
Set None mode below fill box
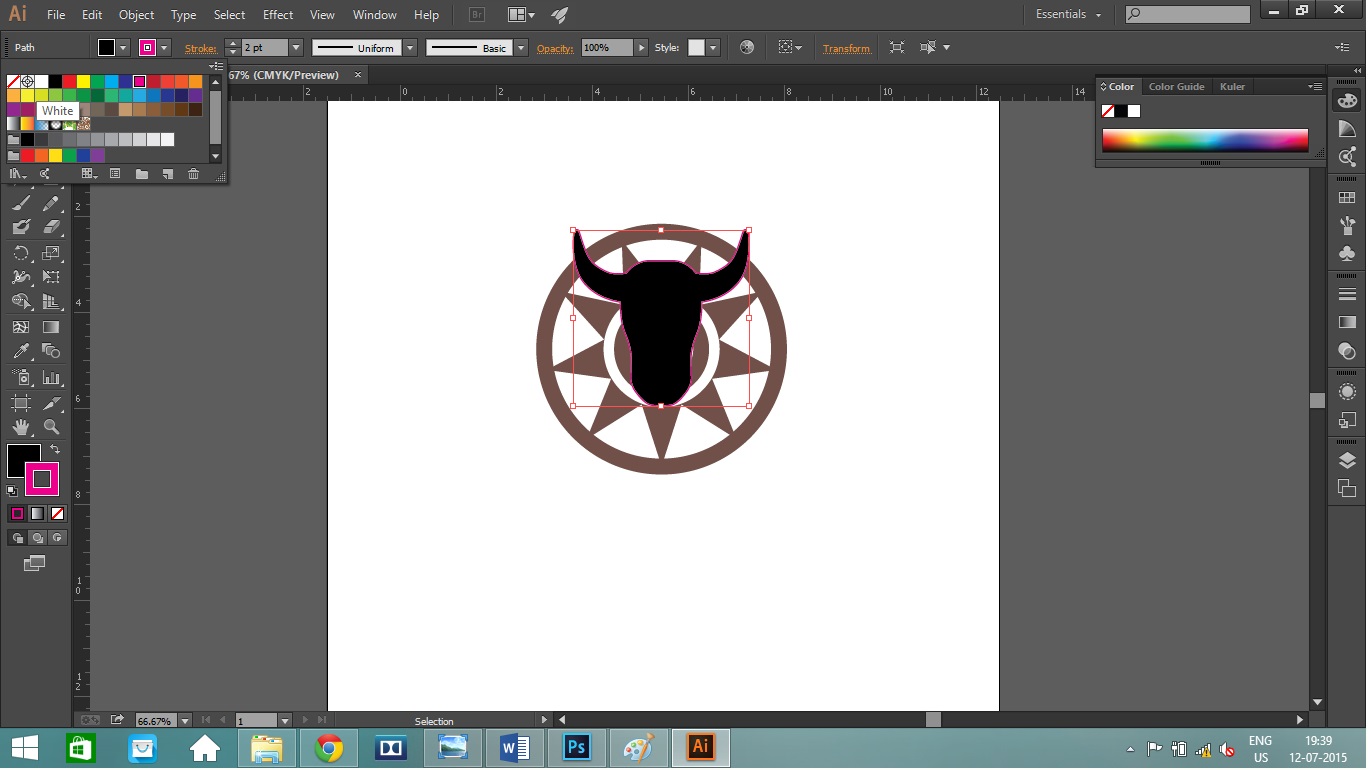click(x=57, y=513)
